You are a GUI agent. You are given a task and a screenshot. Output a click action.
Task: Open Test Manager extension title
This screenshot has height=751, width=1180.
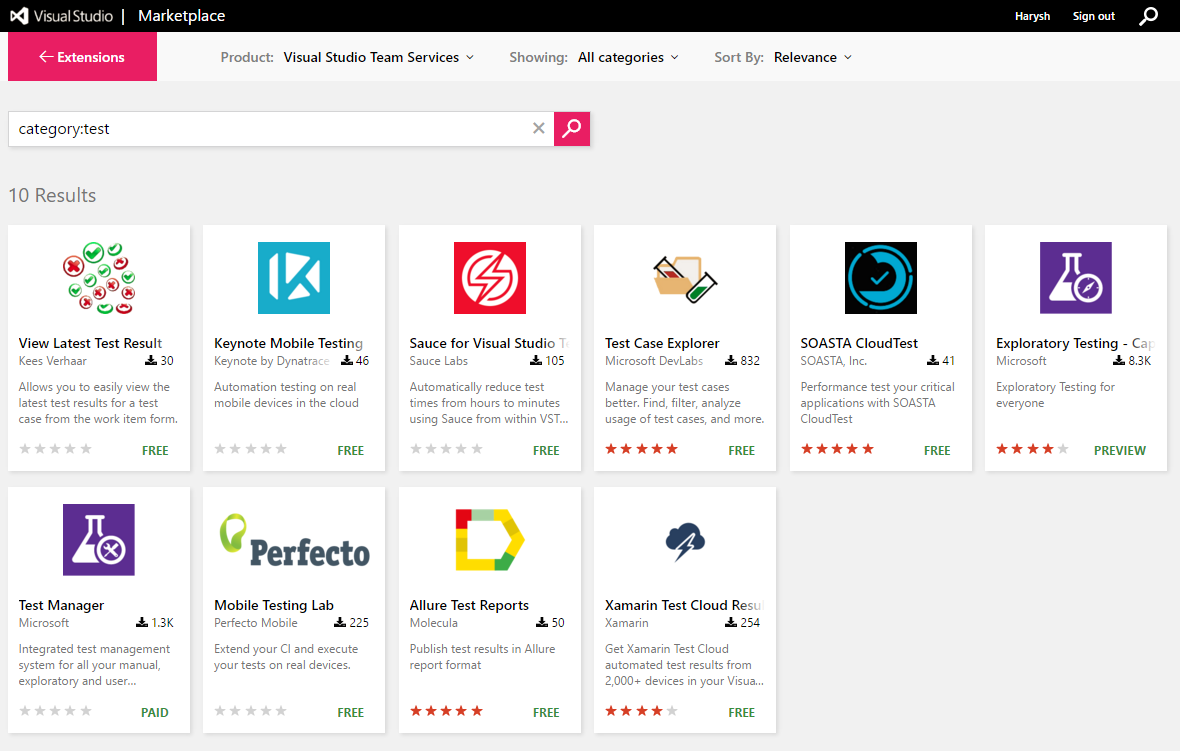pos(62,605)
